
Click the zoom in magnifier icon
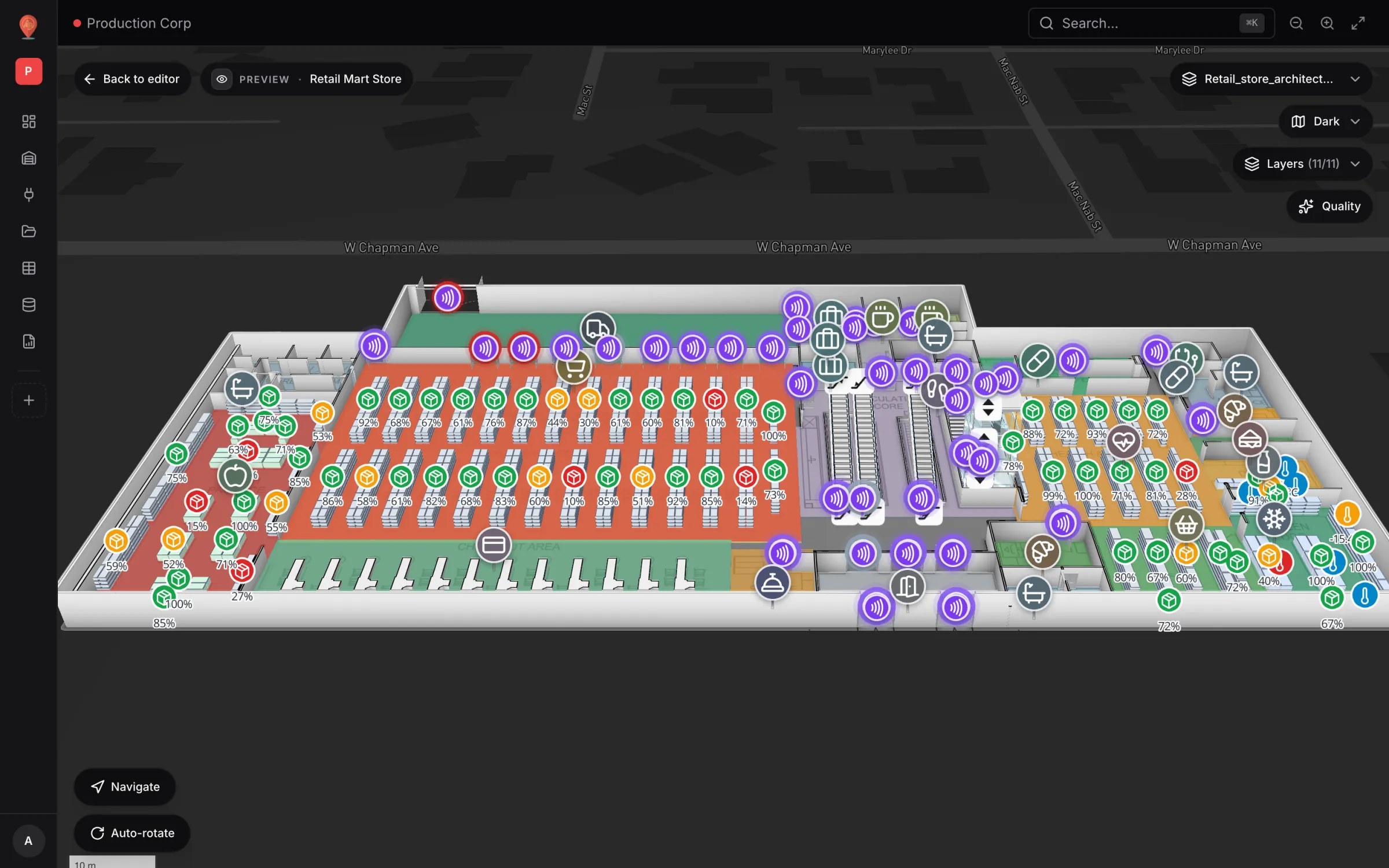click(x=1327, y=23)
